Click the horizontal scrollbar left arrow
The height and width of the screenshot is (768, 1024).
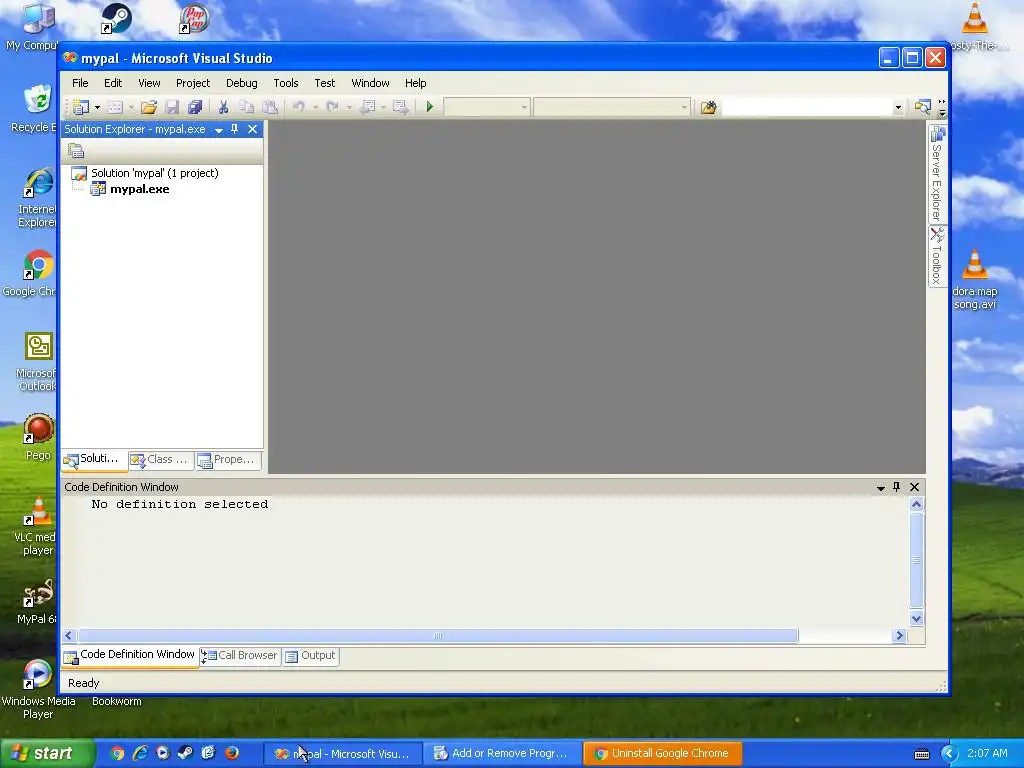coord(69,635)
